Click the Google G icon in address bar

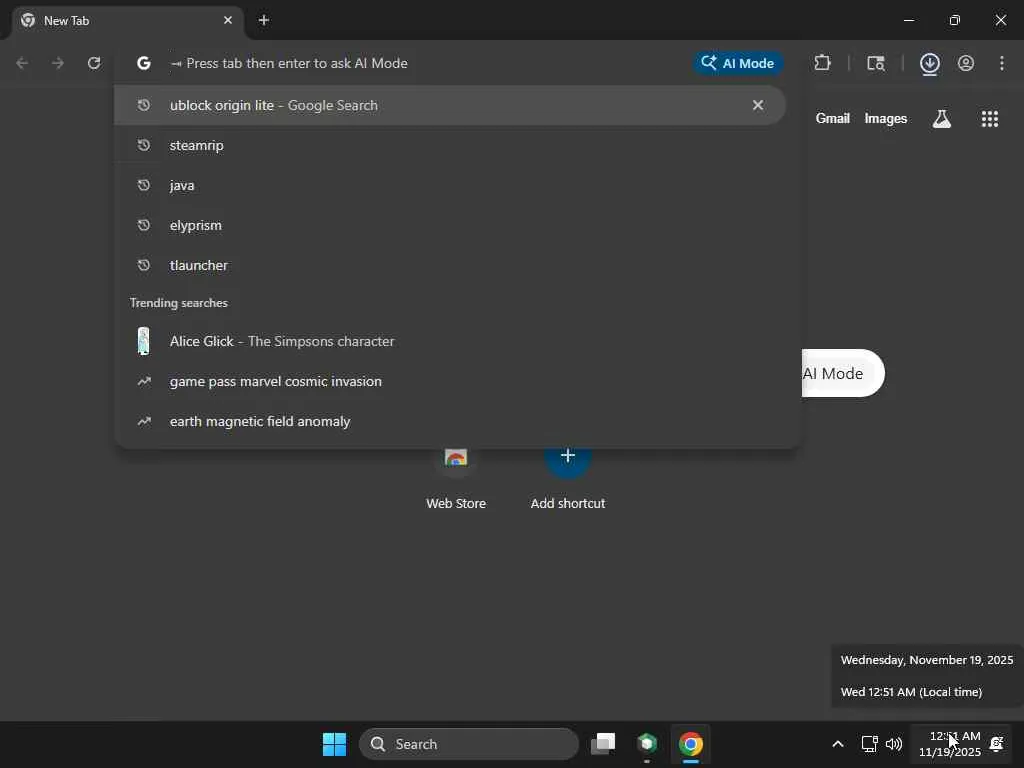click(x=144, y=63)
